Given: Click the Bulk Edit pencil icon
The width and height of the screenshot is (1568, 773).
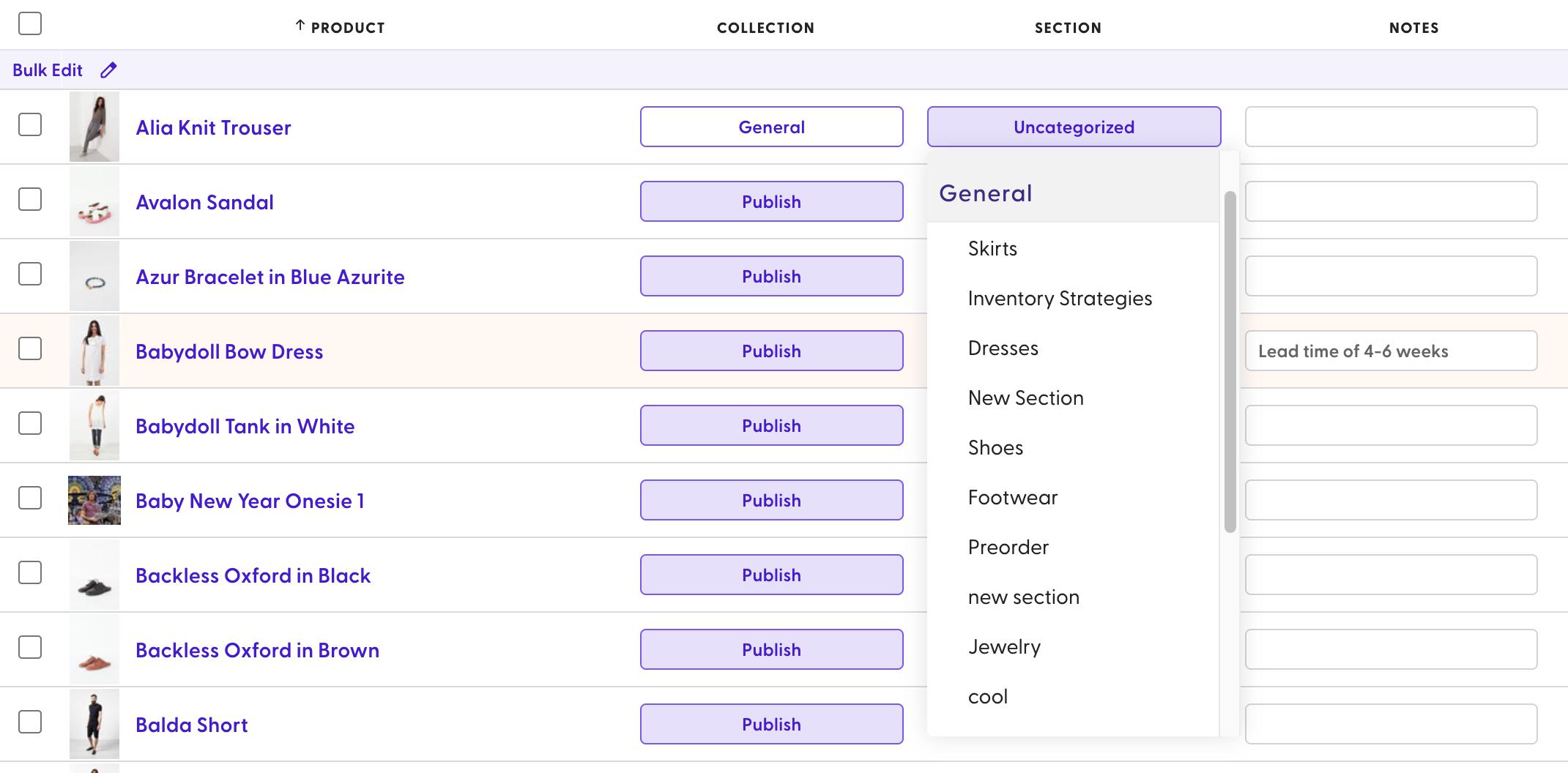Looking at the screenshot, I should click(x=108, y=70).
